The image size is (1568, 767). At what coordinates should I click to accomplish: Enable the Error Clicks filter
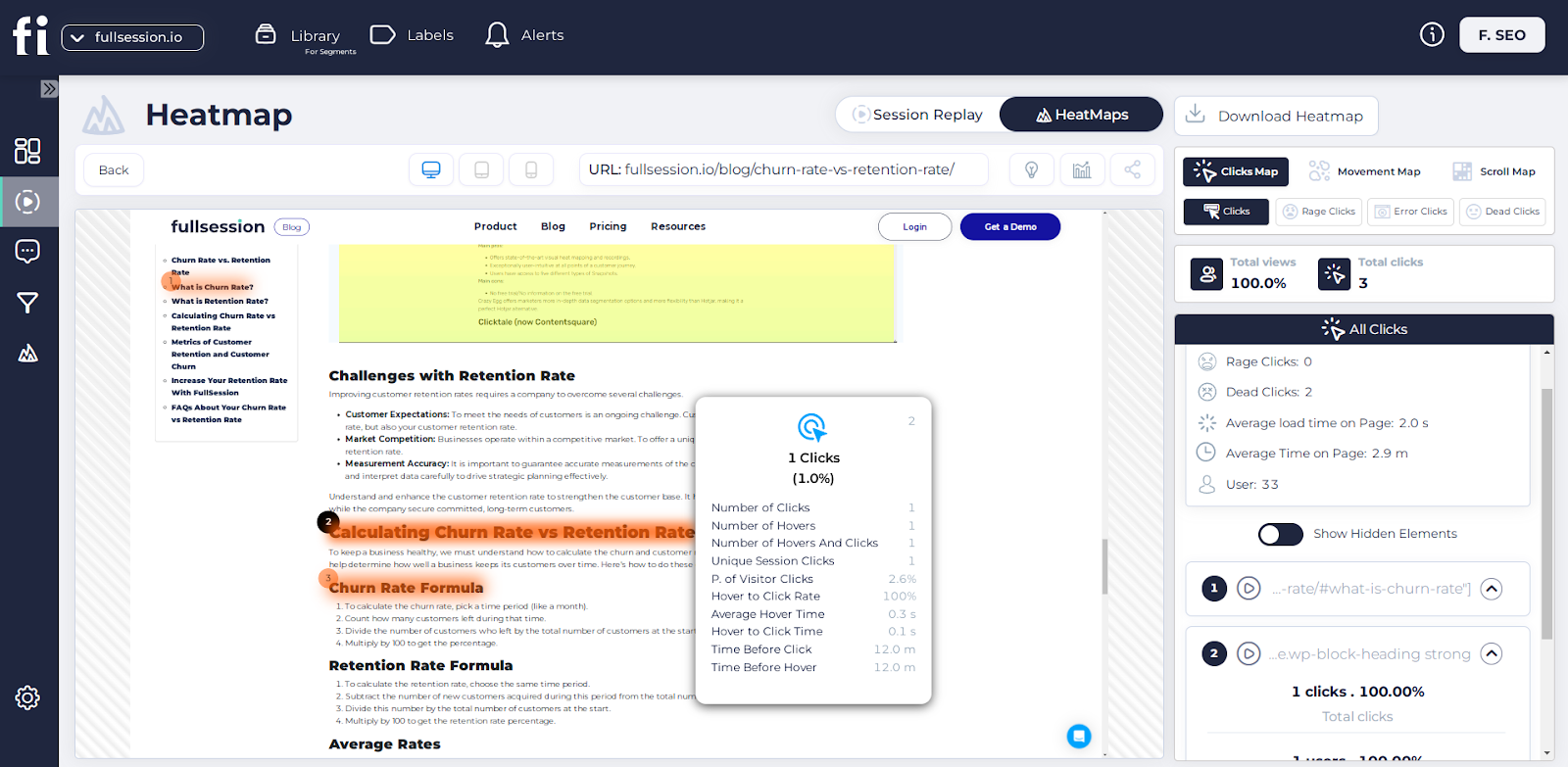tap(1410, 212)
